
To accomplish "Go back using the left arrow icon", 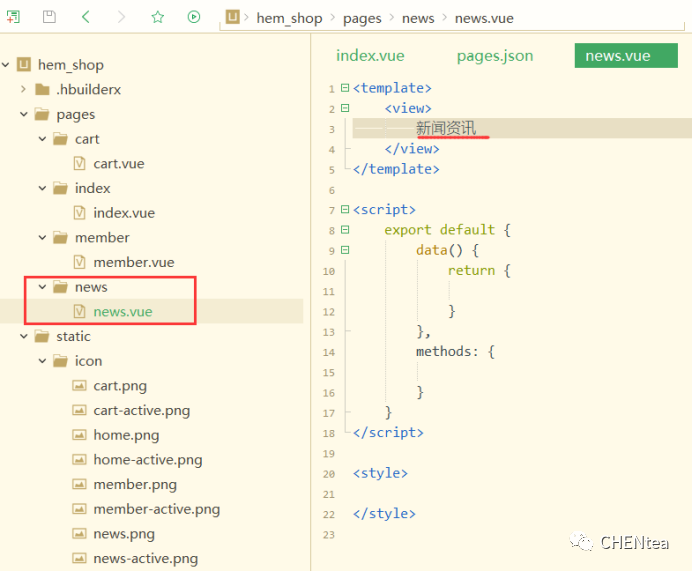I will click(86, 17).
